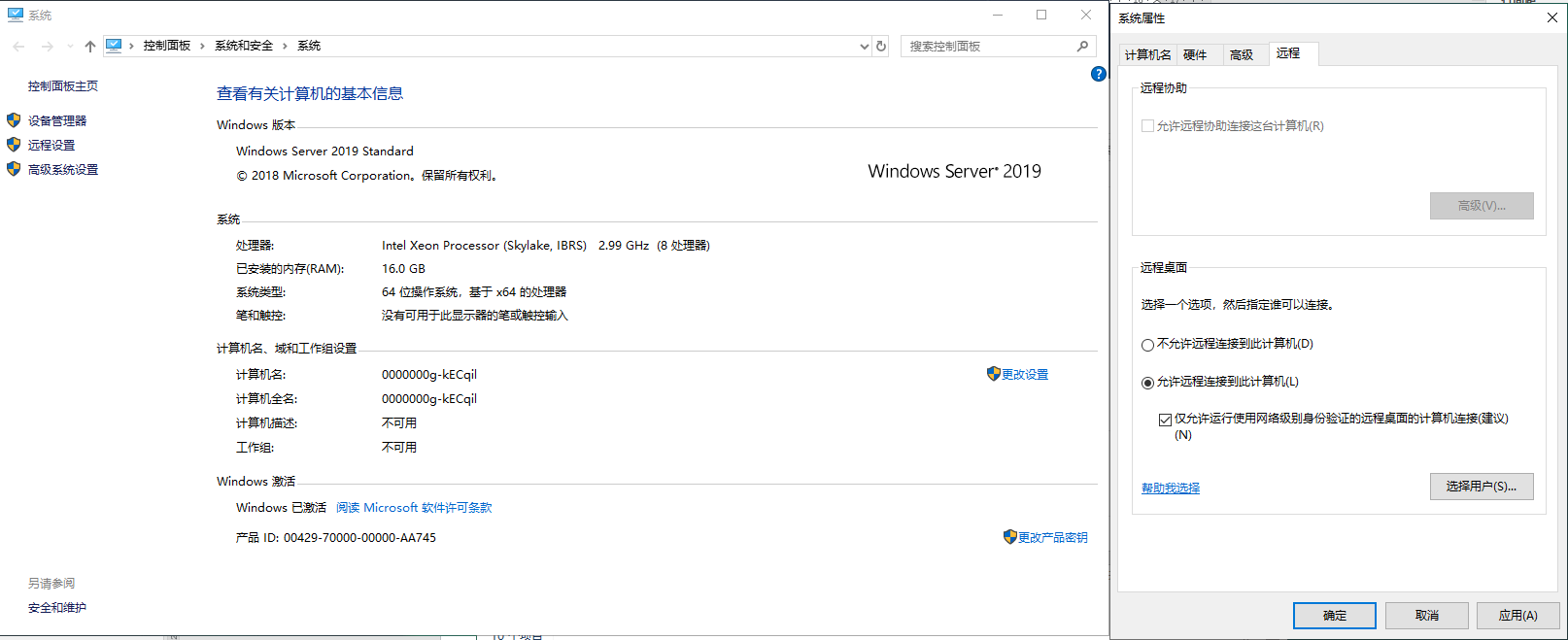
Task: Click the Device Manager shield icon
Action: pos(14,120)
